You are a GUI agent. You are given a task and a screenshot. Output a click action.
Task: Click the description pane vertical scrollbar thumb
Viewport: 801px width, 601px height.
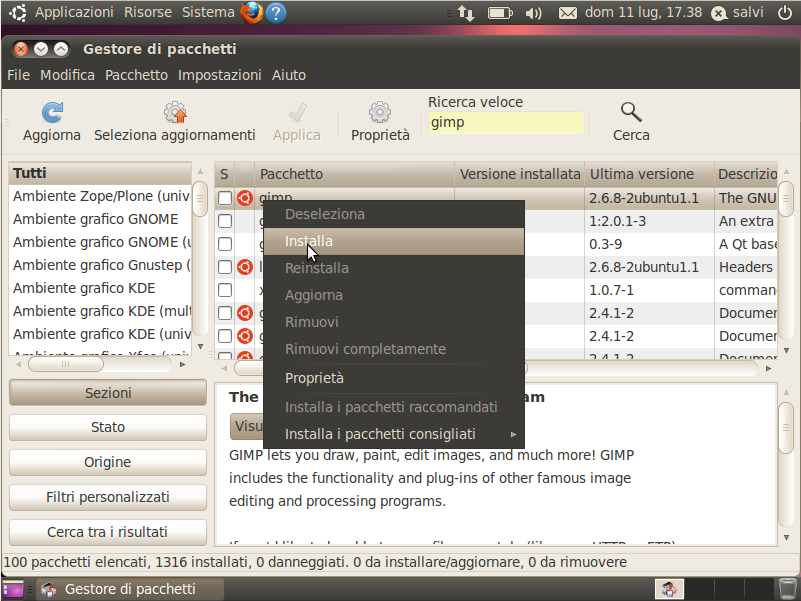point(786,427)
